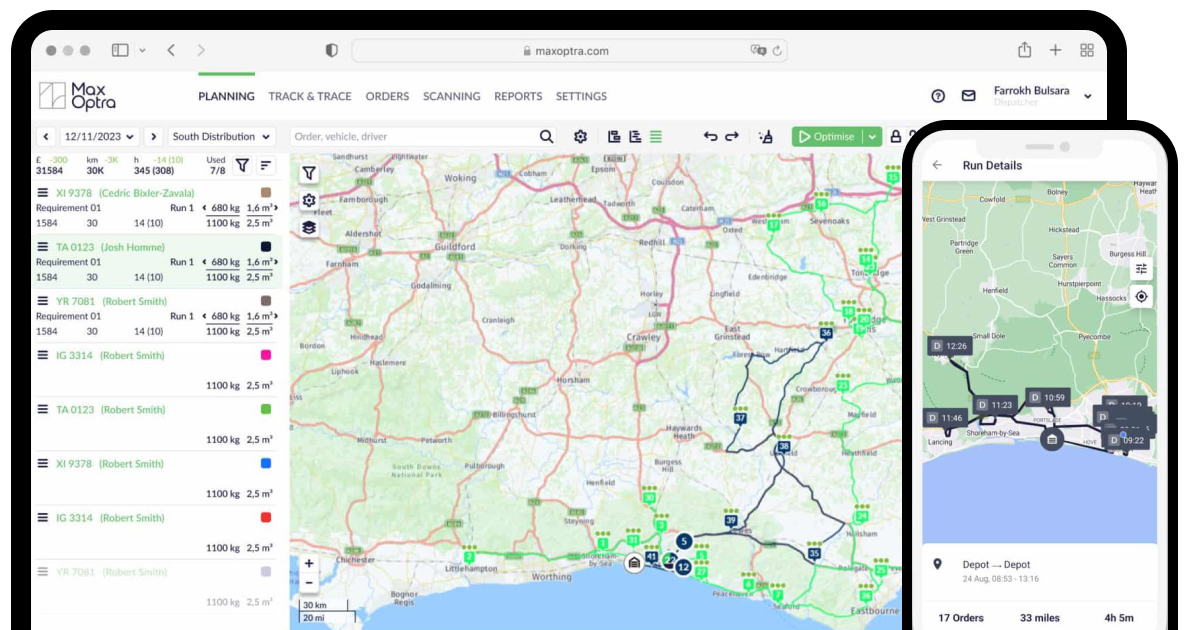Click the maxoptra.com address bar

click(571, 51)
